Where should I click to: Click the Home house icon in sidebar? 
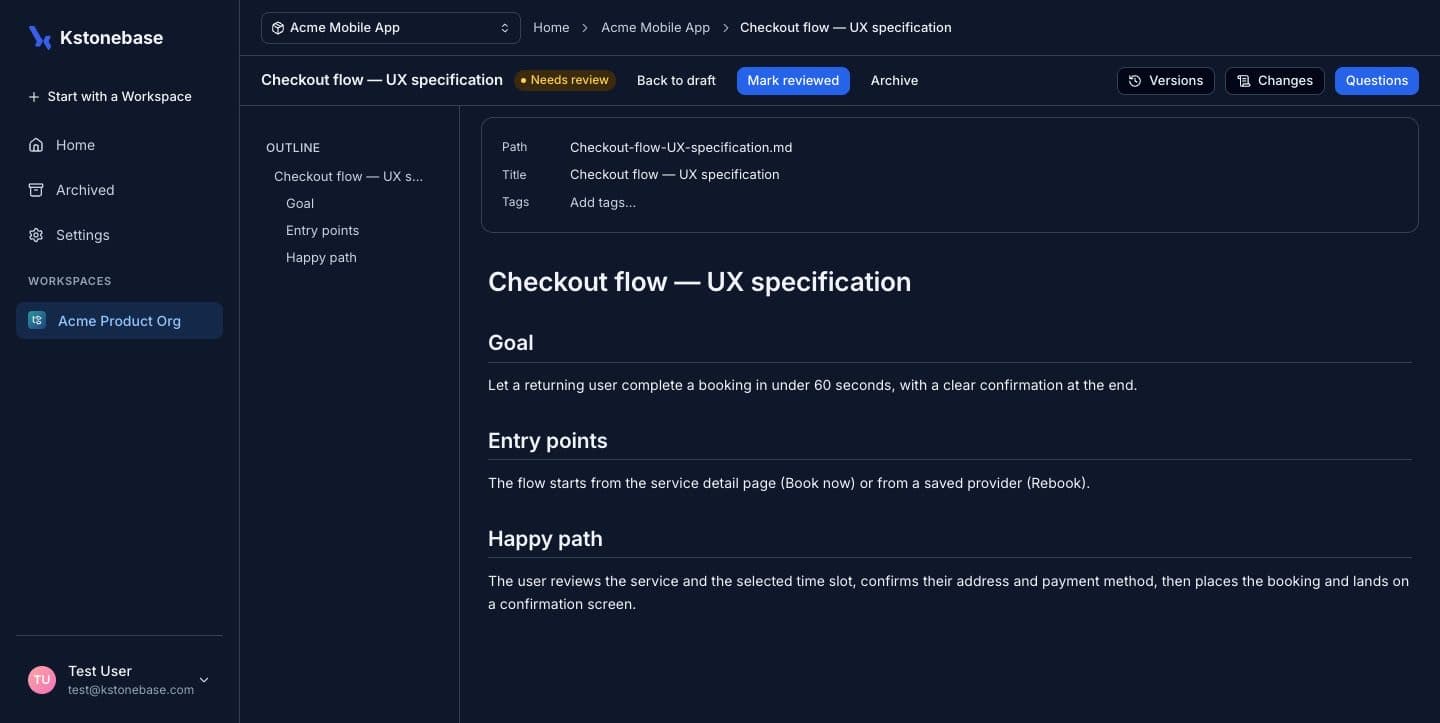click(36, 145)
